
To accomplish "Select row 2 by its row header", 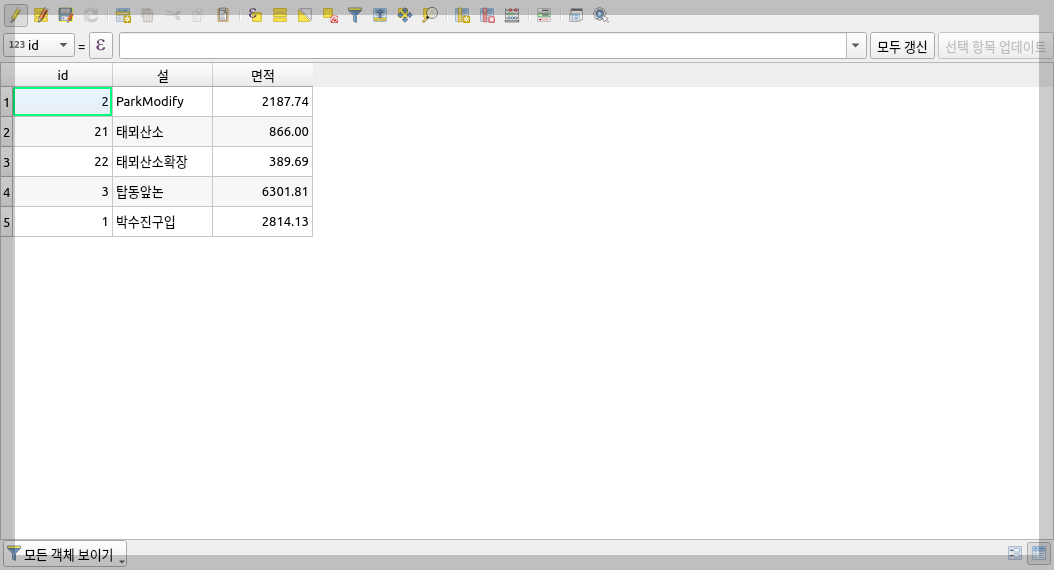I will [x=7, y=132].
